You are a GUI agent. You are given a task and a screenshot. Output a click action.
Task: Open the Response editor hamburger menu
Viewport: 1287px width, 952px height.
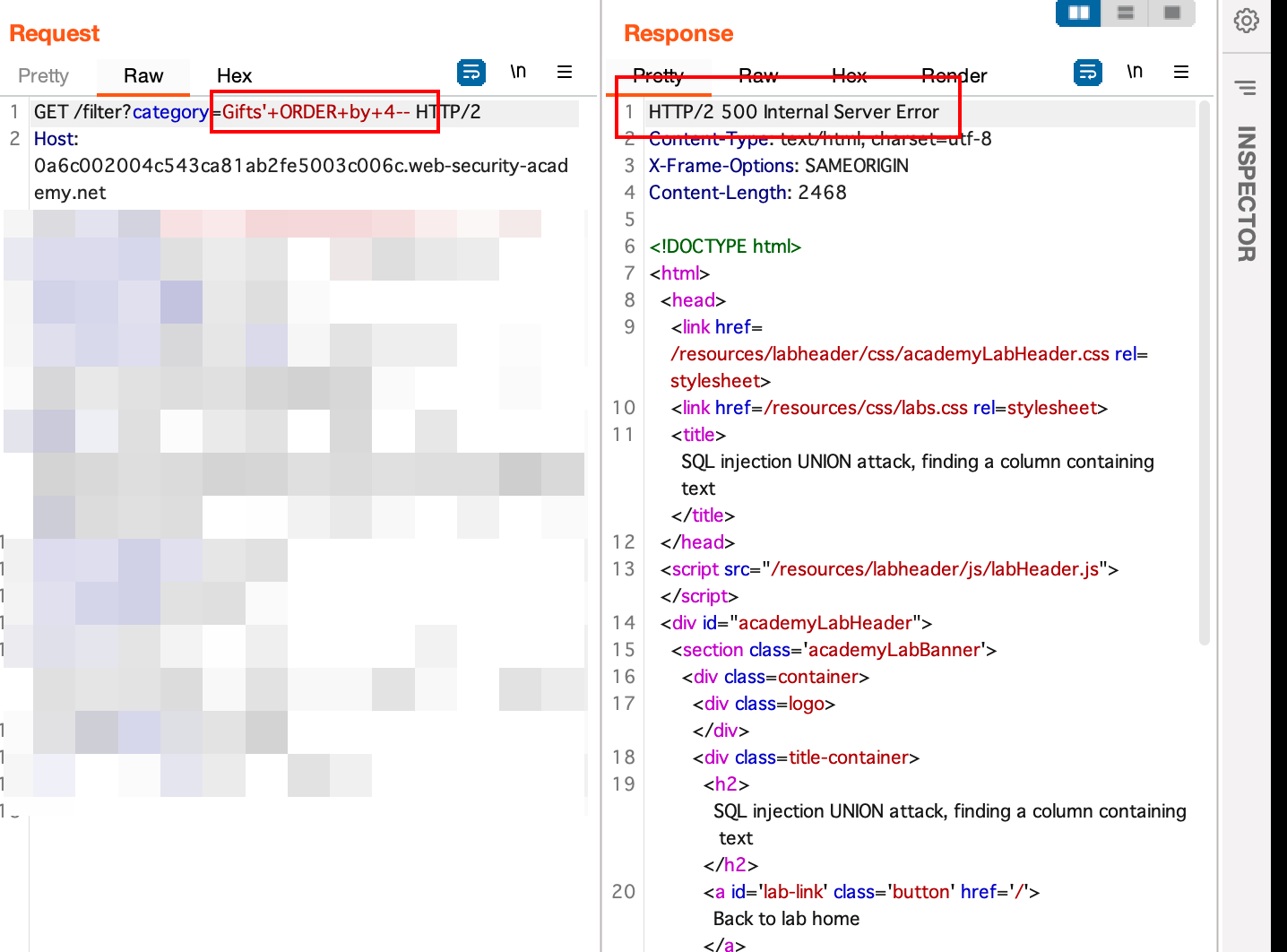1181,72
